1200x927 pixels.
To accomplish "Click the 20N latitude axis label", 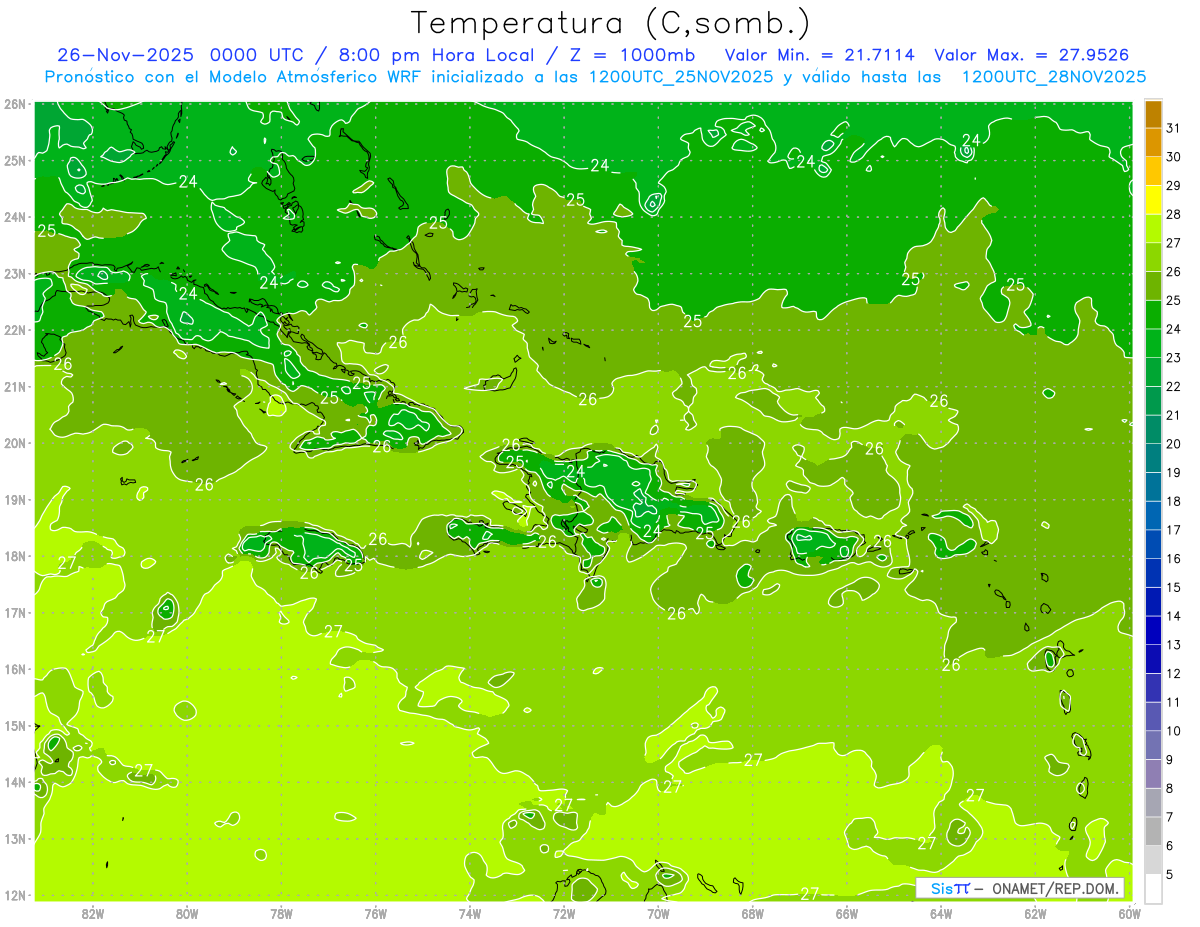I will coord(15,443).
